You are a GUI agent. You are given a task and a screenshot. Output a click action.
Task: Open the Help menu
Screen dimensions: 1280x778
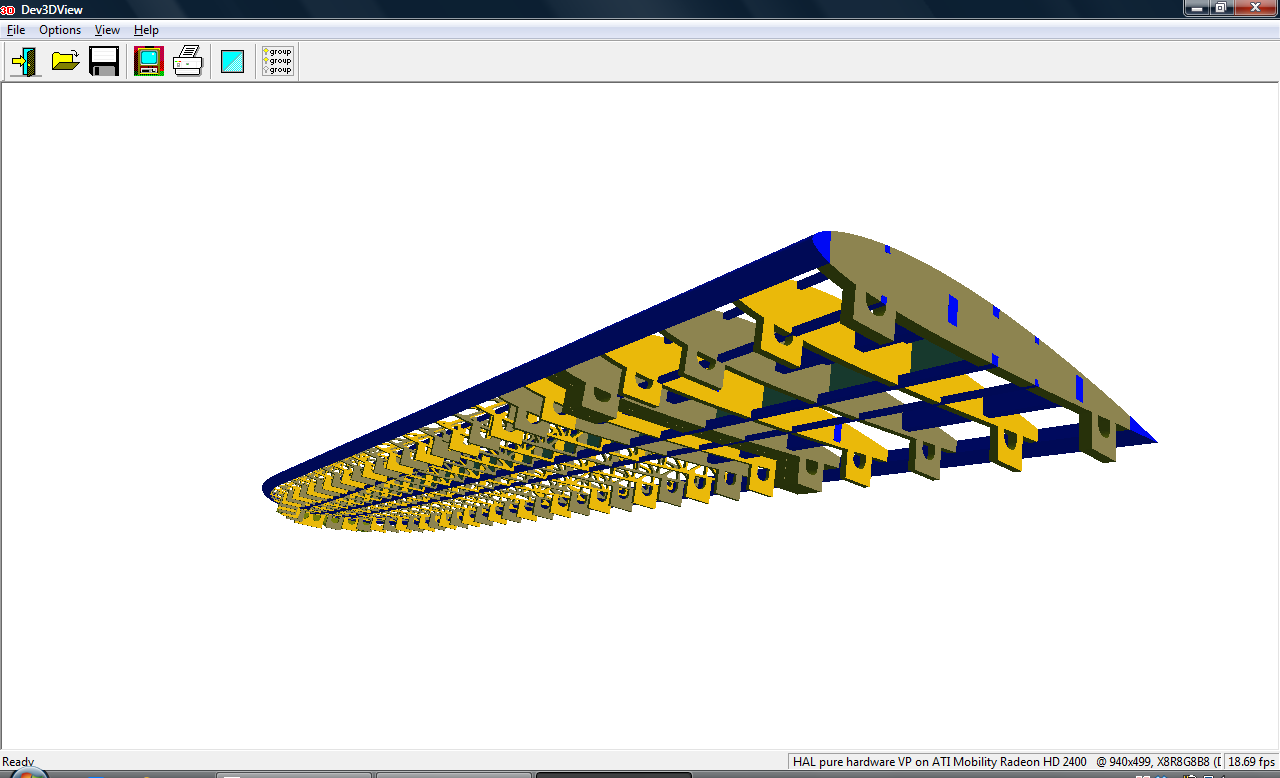pyautogui.click(x=146, y=30)
